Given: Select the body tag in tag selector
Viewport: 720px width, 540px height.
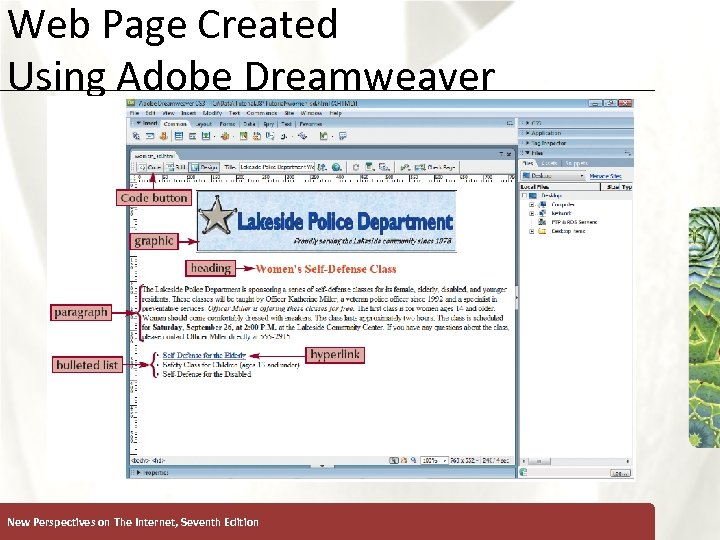Looking at the screenshot, I should click(x=139, y=460).
